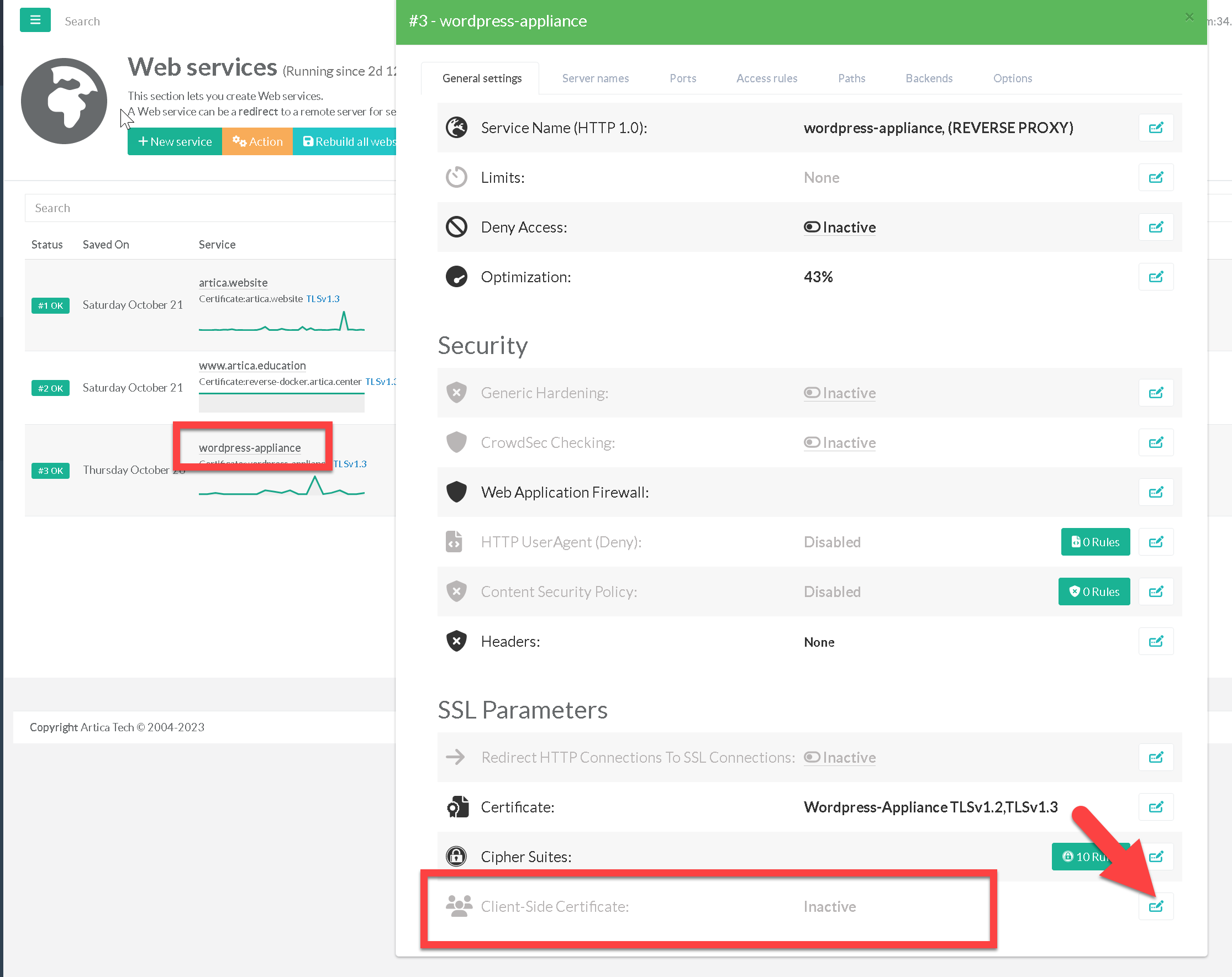
Task: Click the hamburger menu icon
Action: (x=35, y=20)
